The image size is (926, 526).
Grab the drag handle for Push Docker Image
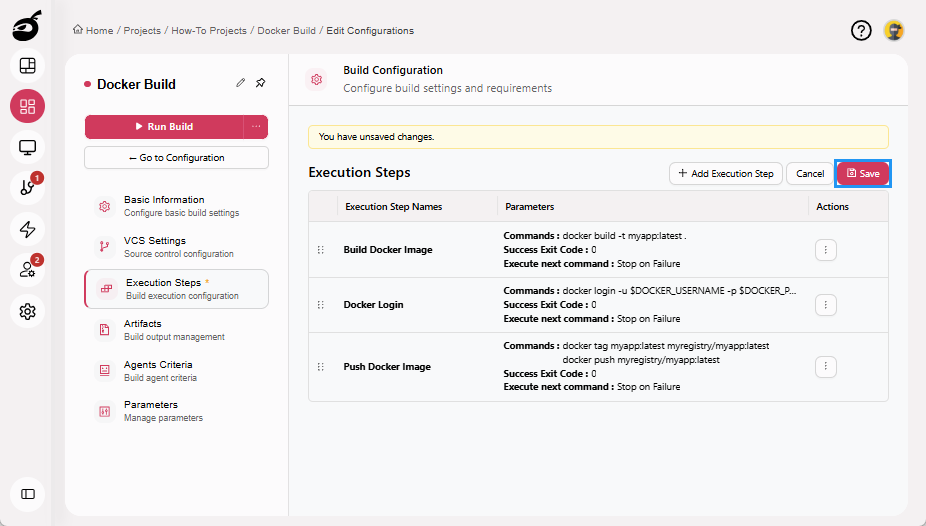[x=321, y=367]
